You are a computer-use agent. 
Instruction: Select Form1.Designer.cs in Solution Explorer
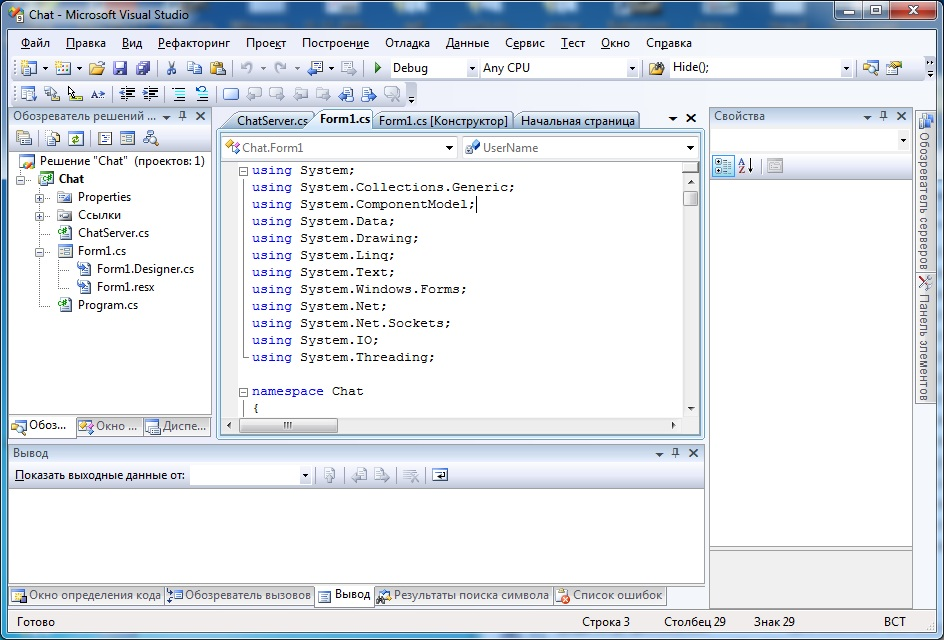pyautogui.click(x=145, y=269)
